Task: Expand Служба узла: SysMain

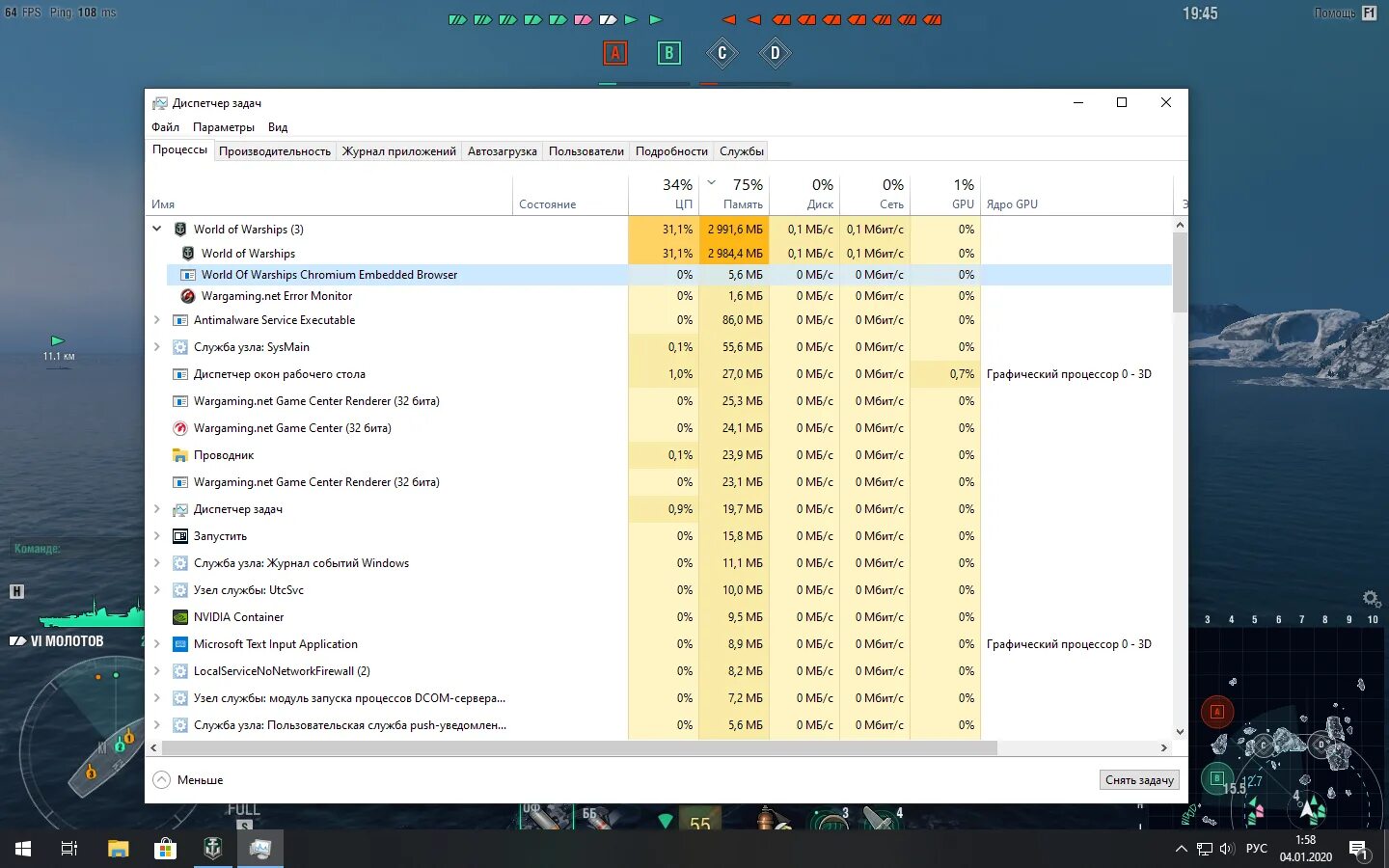Action: pos(157,347)
